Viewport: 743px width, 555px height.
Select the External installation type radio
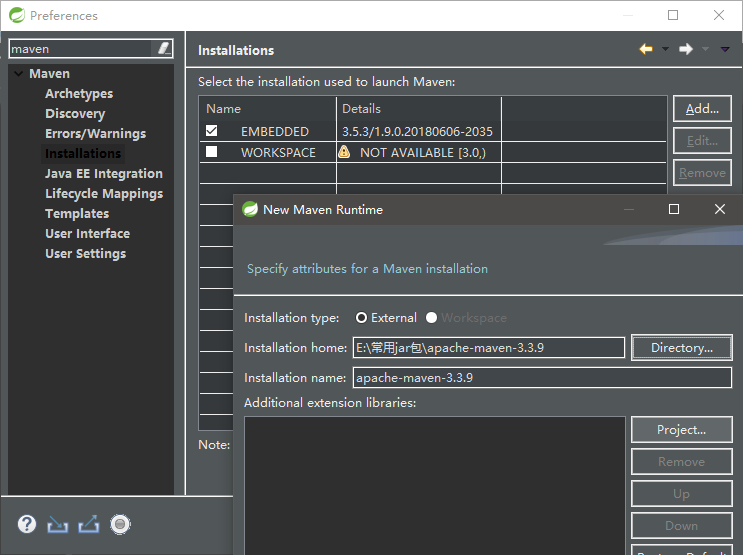click(x=361, y=318)
